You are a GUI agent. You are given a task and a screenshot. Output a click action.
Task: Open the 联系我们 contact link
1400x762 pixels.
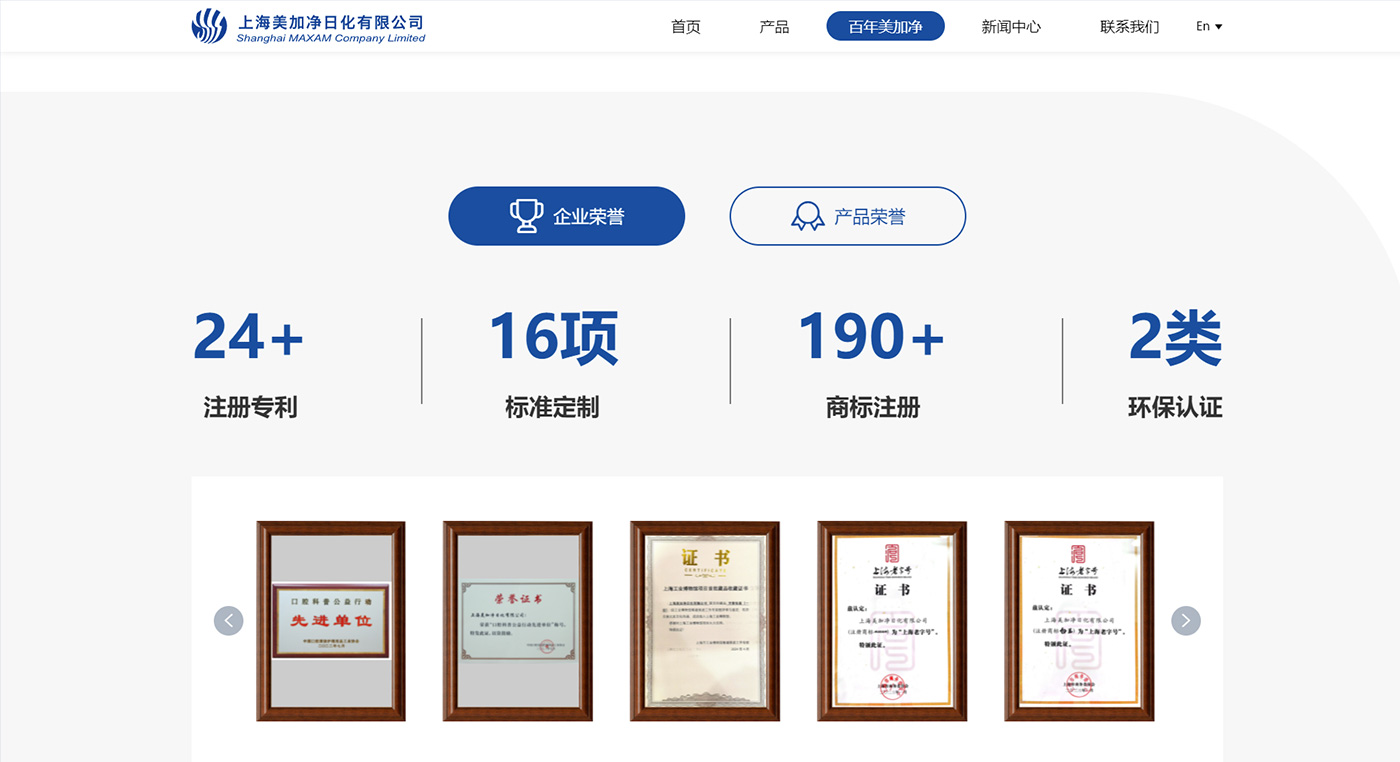point(1129,27)
